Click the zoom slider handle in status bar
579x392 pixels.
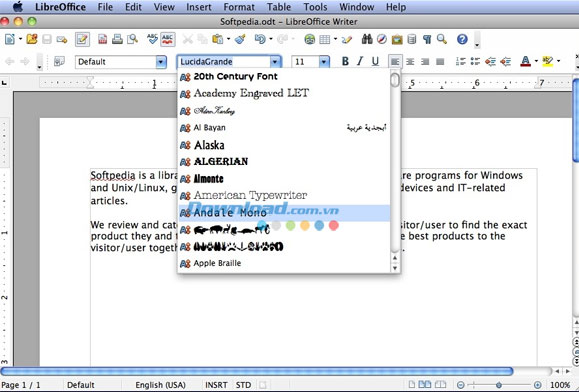[499, 385]
